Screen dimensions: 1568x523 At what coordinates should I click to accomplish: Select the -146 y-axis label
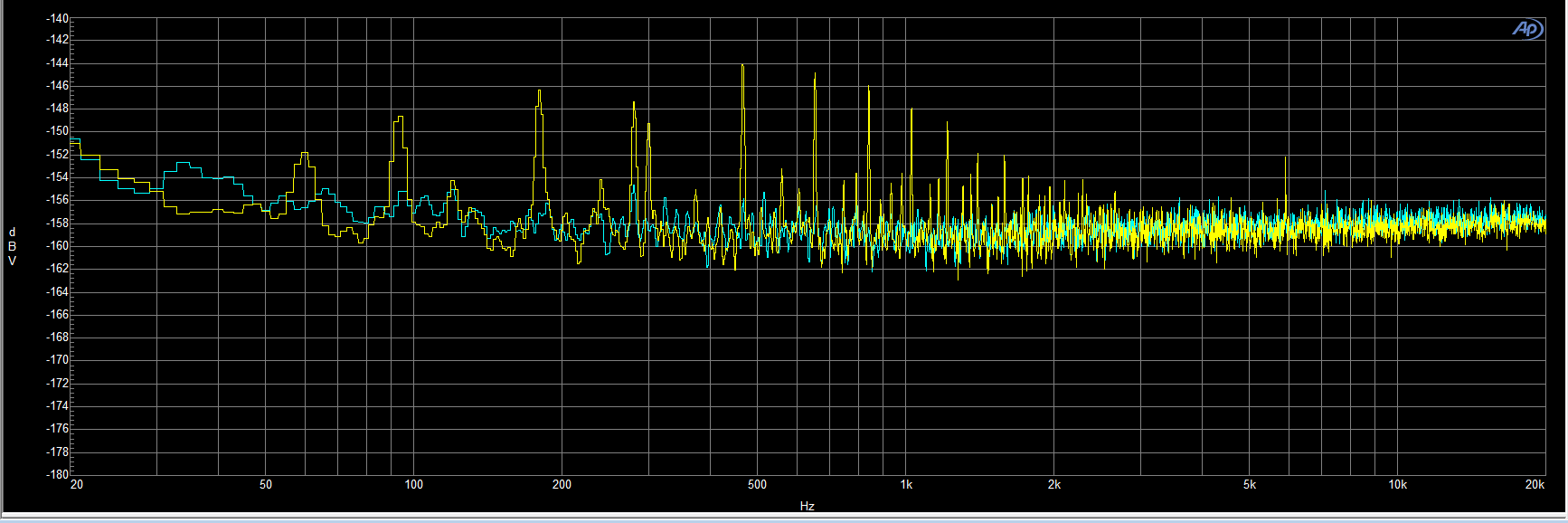tap(57, 85)
